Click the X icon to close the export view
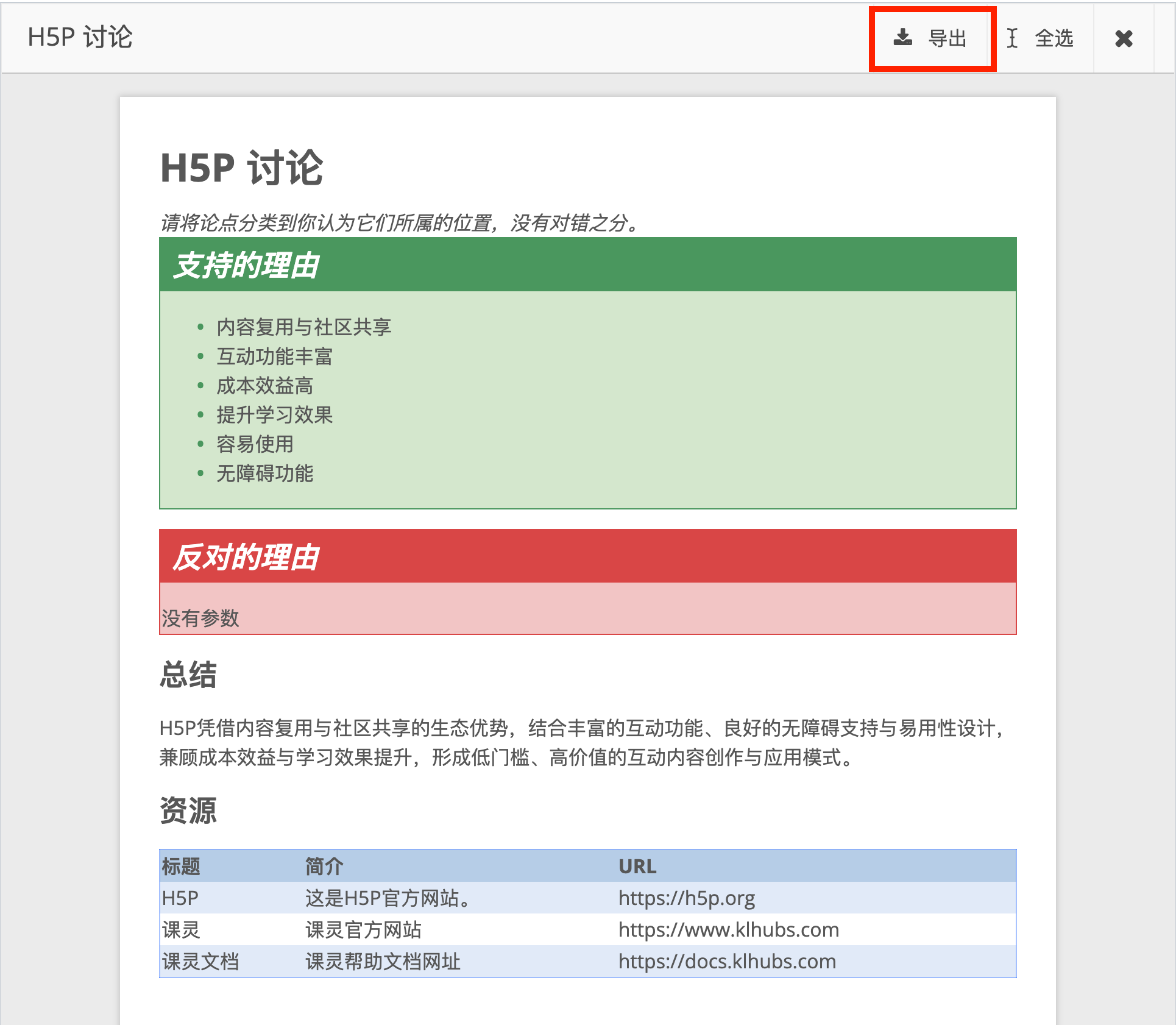1176x1025 pixels. (1124, 38)
